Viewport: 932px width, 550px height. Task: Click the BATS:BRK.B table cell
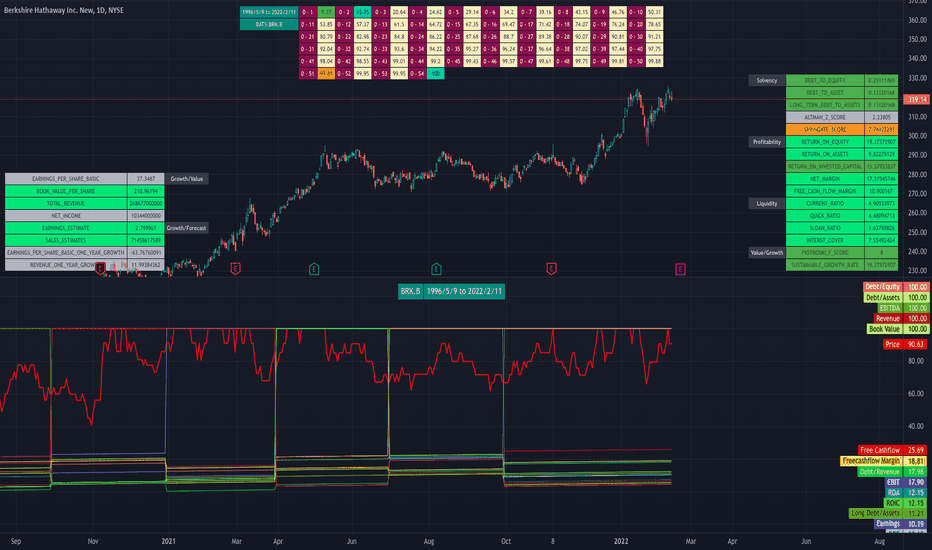269,24
